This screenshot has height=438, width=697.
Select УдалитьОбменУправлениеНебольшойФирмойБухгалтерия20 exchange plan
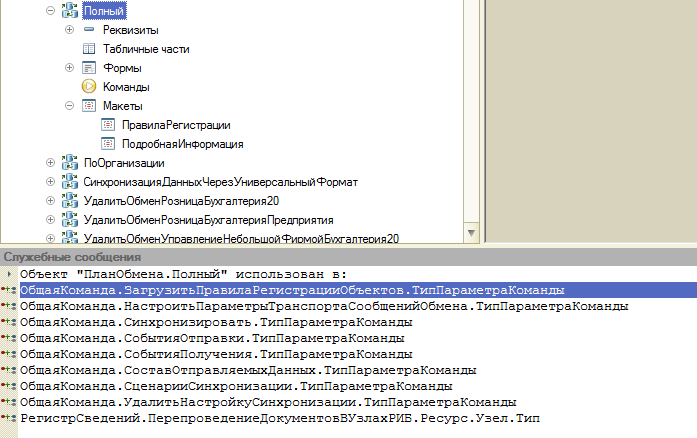tap(241, 238)
